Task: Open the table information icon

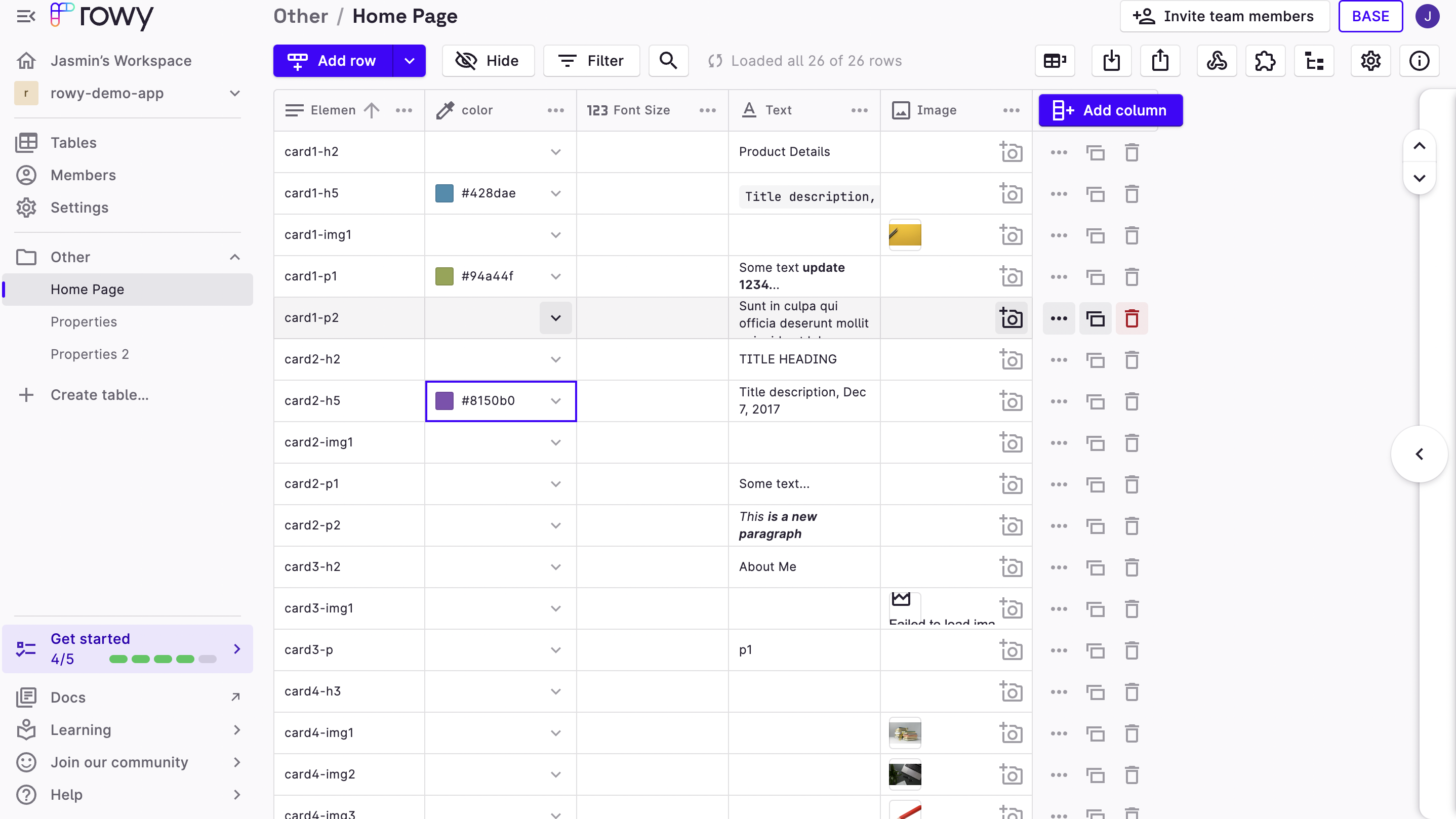Action: tap(1419, 60)
